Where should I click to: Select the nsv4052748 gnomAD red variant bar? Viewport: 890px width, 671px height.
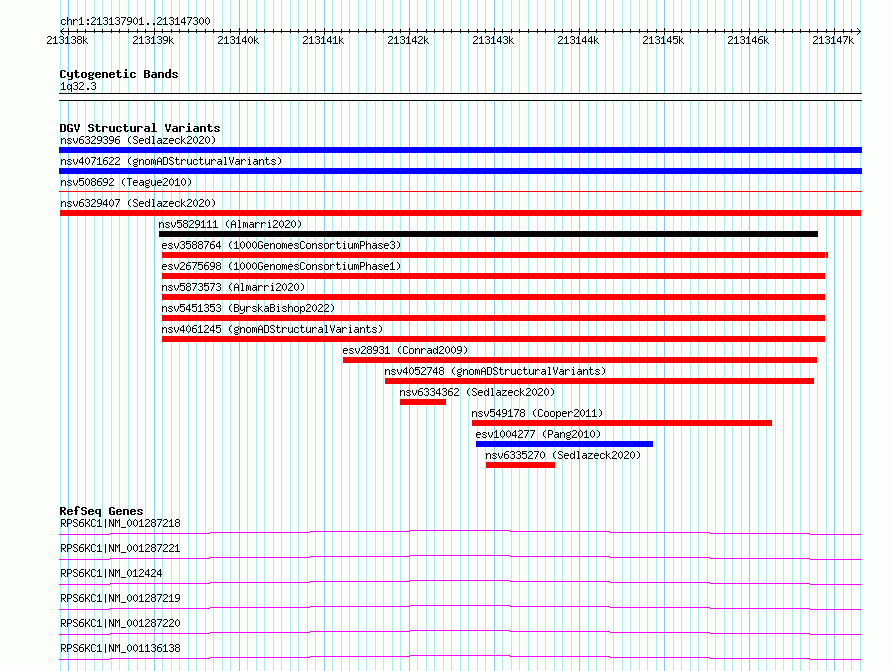599,381
